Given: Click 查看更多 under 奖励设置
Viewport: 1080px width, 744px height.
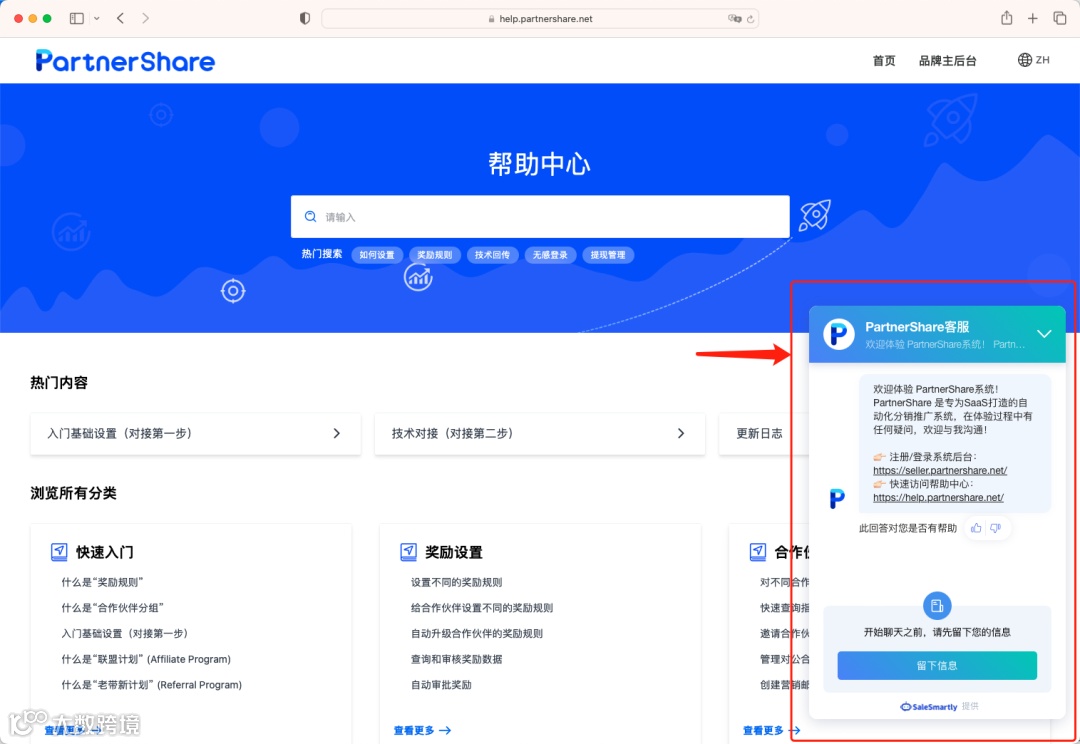Looking at the screenshot, I should (x=422, y=730).
